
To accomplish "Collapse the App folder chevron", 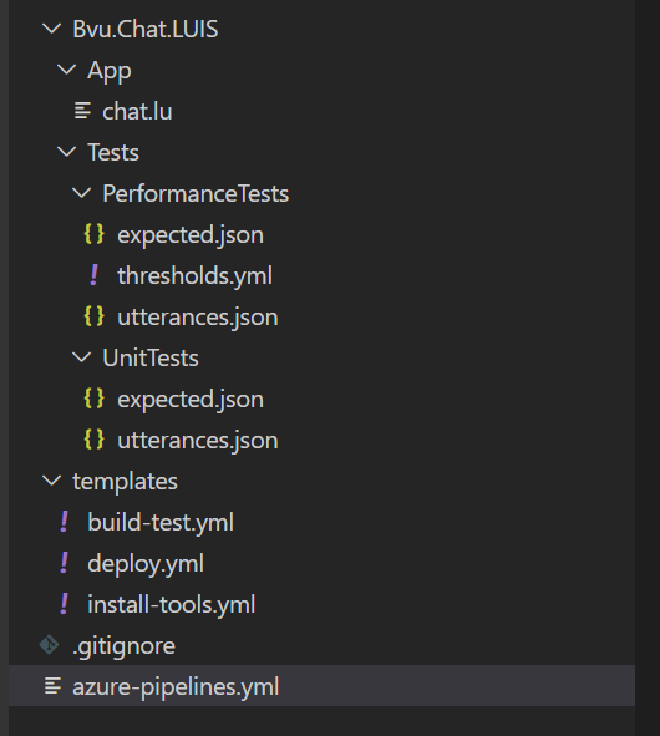I will (x=66, y=70).
